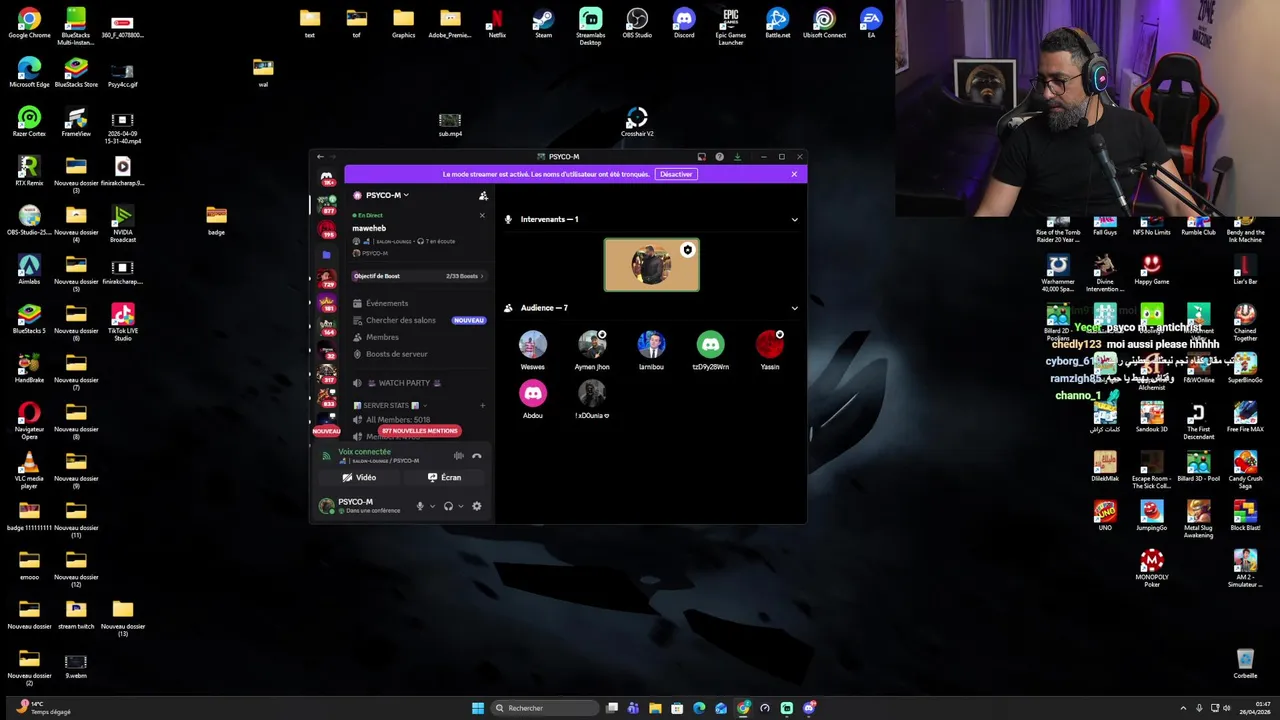The width and height of the screenshot is (1280, 720).
Task: Click Aymen jhon audience avatar
Action: [592, 344]
